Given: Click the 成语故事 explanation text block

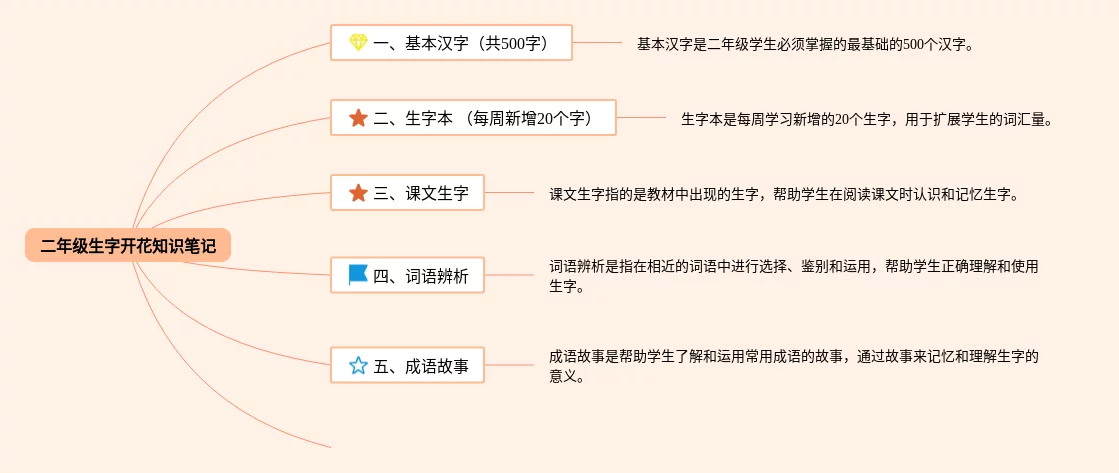Looking at the screenshot, I should point(794,367).
